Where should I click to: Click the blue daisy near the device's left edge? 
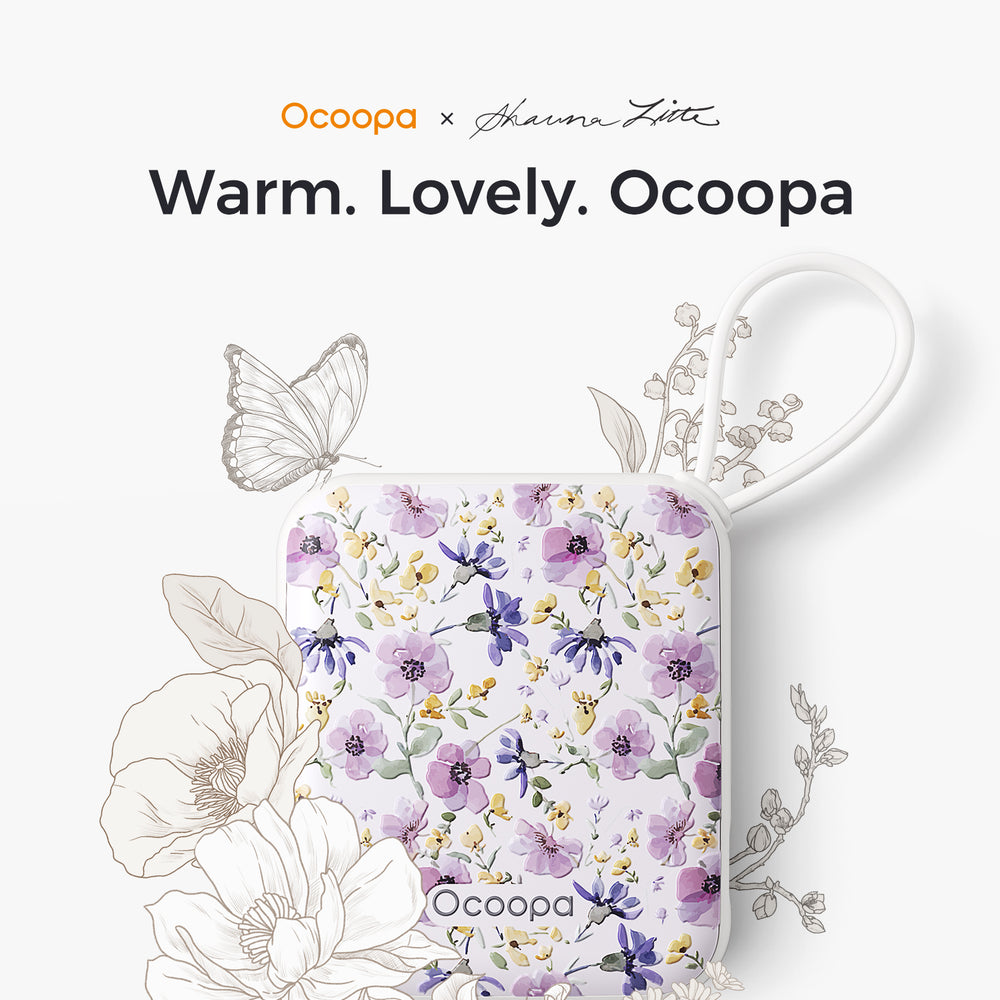[x=327, y=645]
